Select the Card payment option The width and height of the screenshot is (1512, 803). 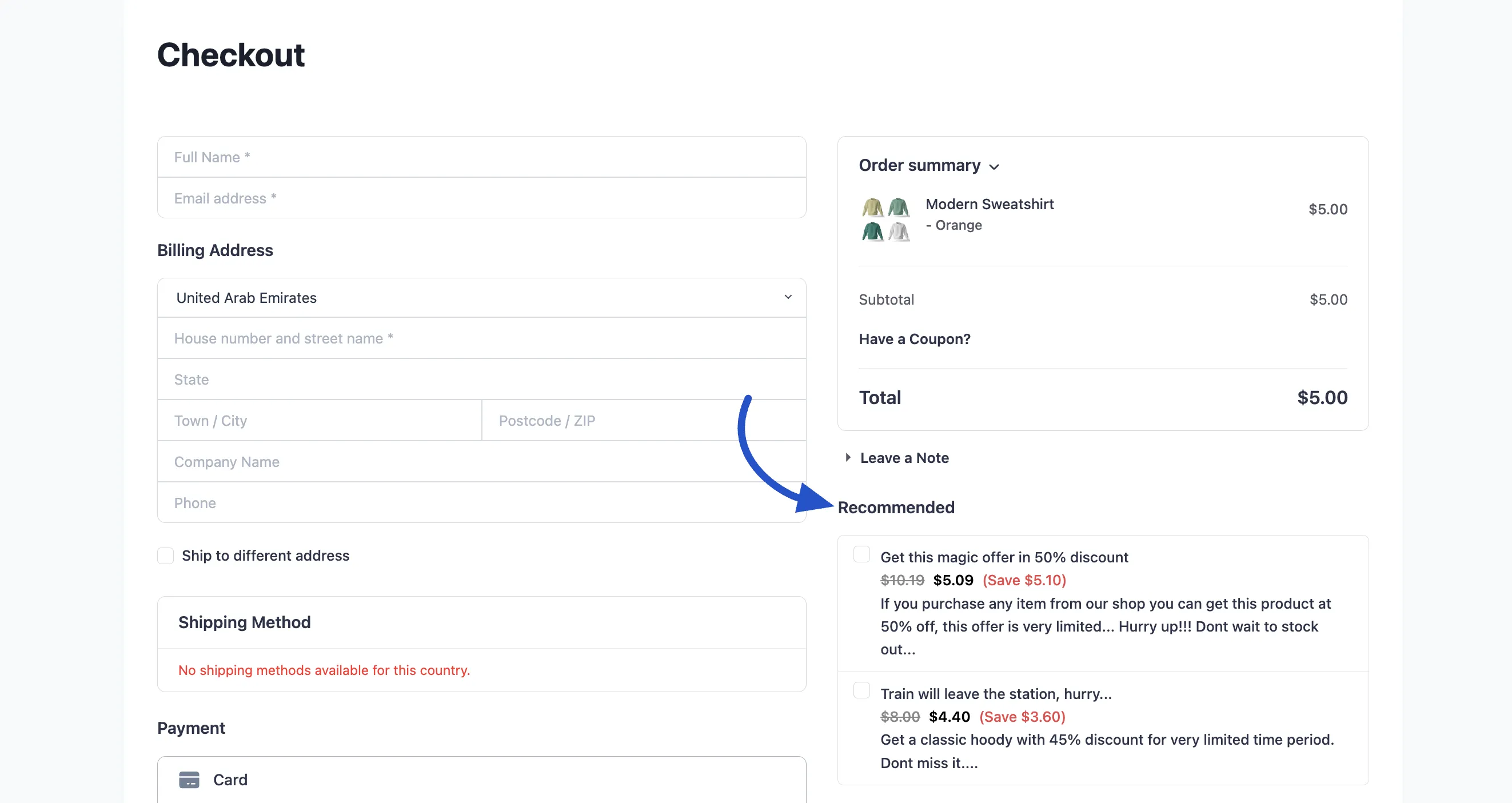tap(230, 780)
